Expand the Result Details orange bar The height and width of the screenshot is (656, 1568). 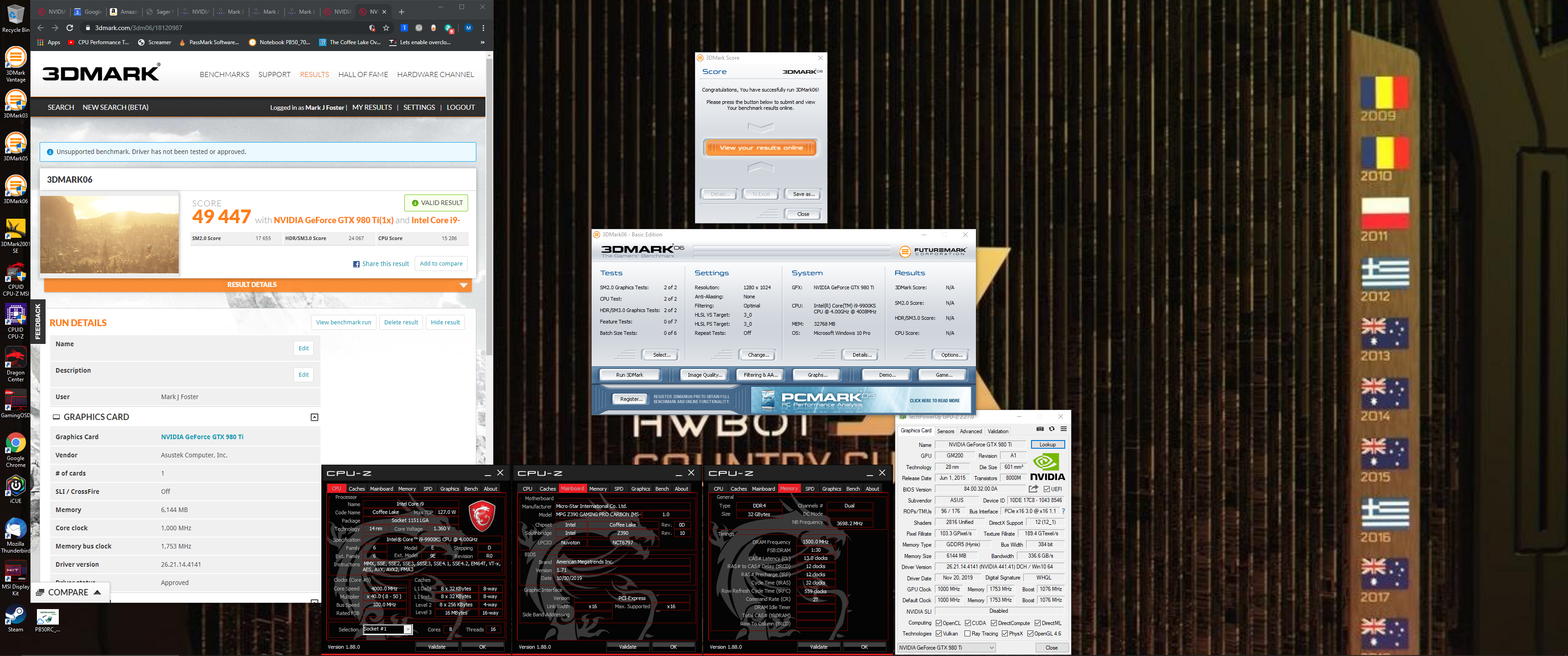258,285
